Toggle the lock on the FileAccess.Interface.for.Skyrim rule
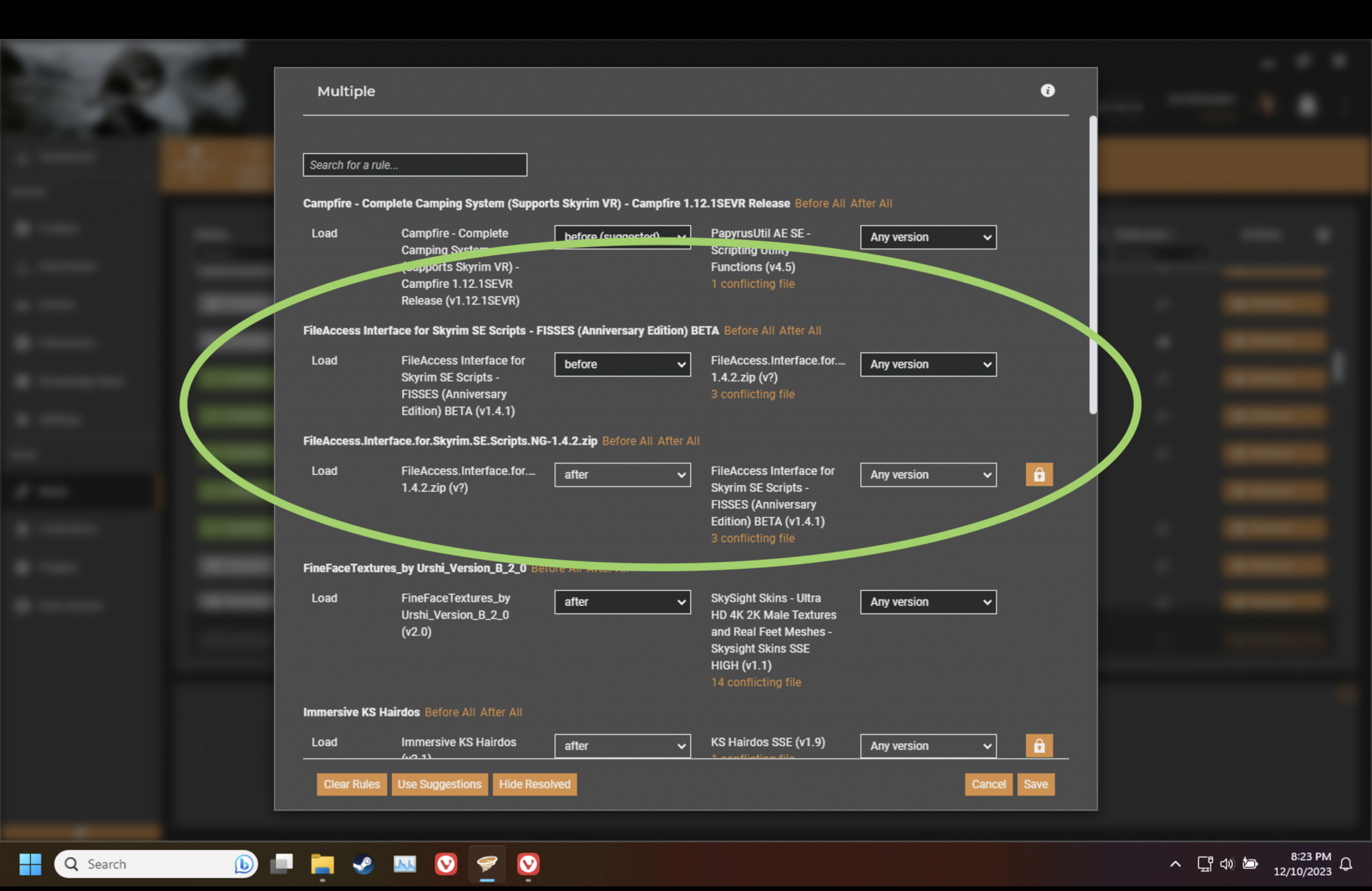The image size is (1372, 891). pyautogui.click(x=1039, y=474)
